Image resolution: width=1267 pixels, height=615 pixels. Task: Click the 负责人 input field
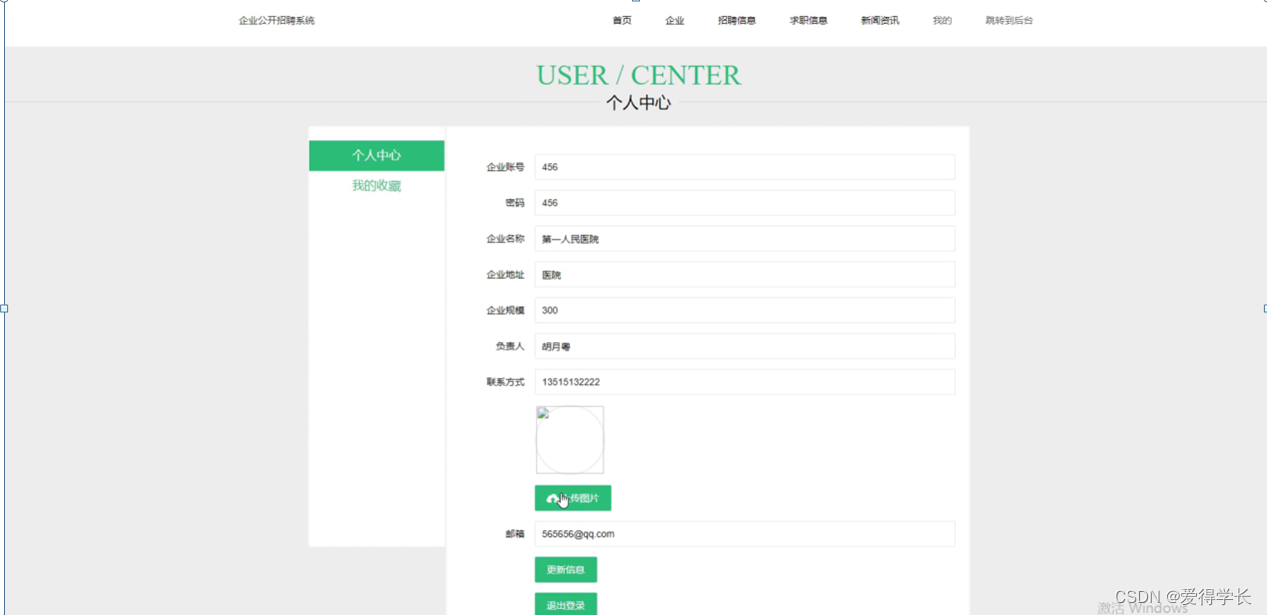tap(745, 346)
